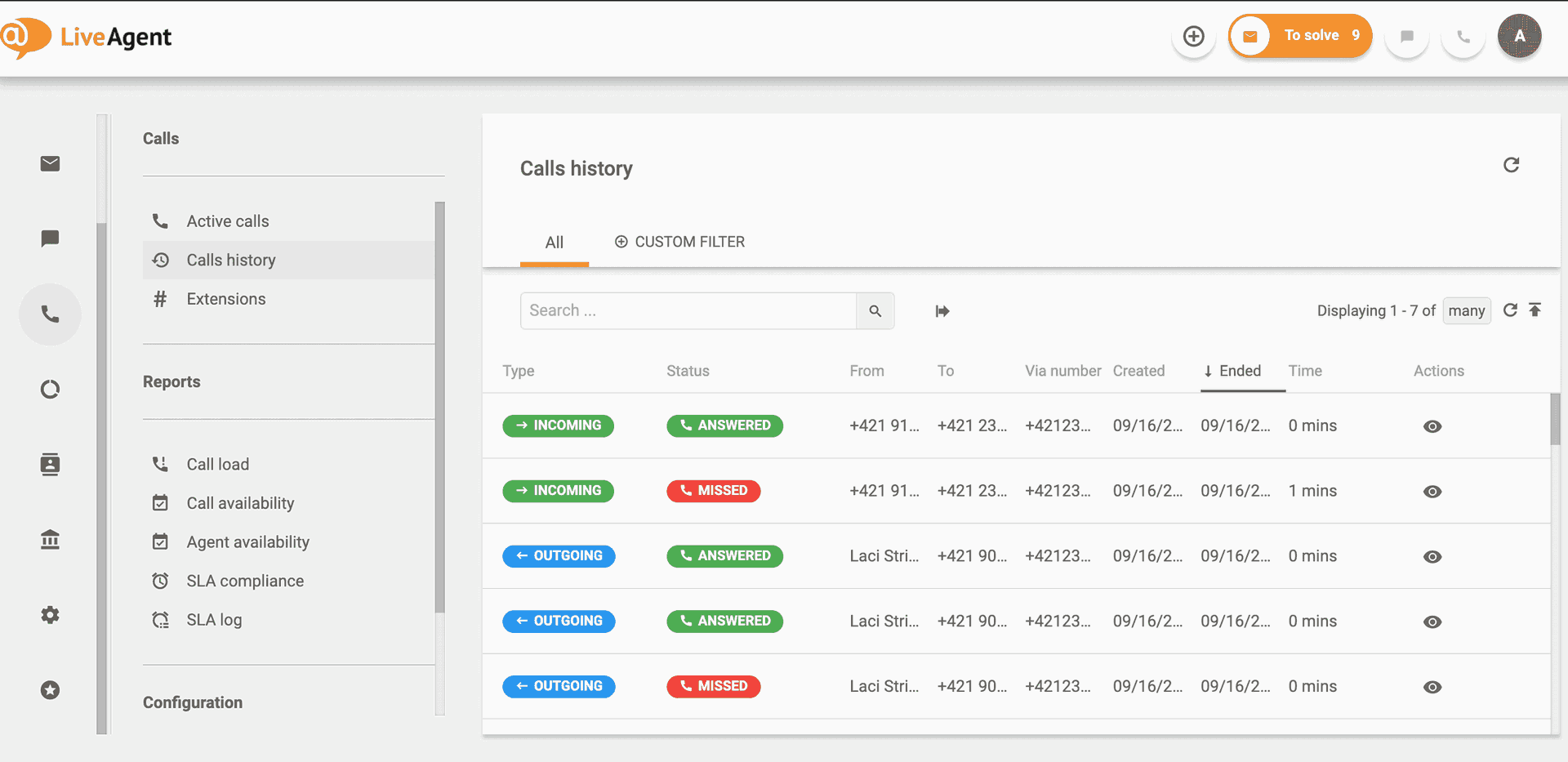Add a CUSTOM FILTER tab
The image size is (1568, 762).
[679, 242]
